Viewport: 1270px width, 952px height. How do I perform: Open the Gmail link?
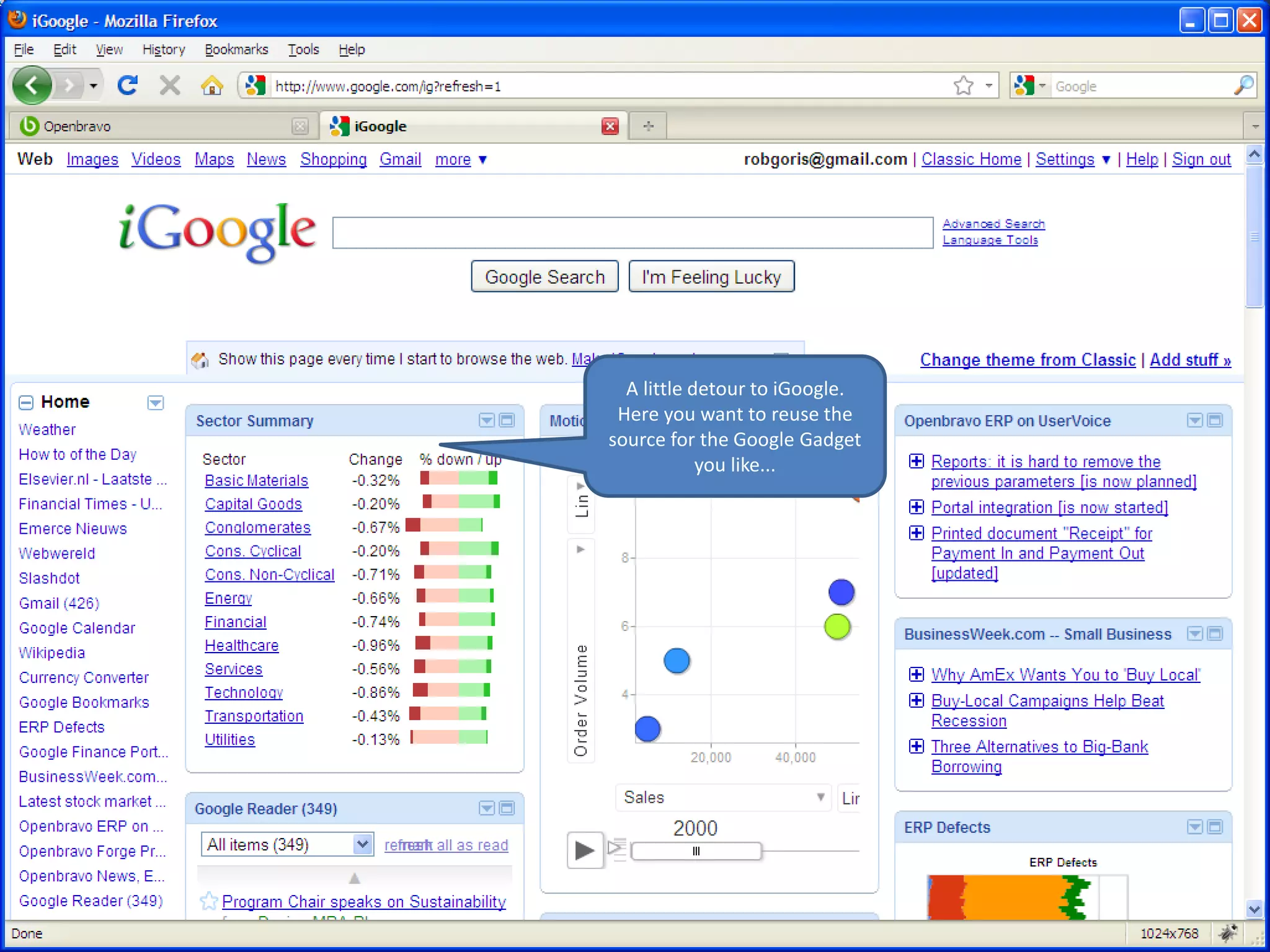[x=400, y=160]
